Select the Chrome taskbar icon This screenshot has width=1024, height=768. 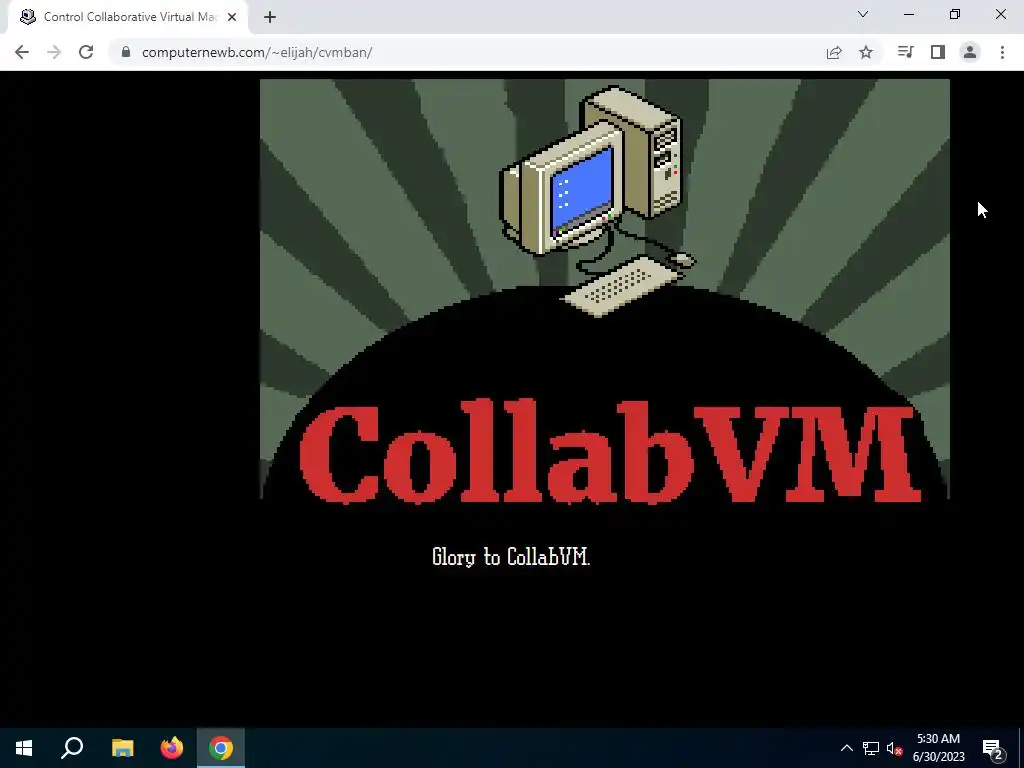221,748
